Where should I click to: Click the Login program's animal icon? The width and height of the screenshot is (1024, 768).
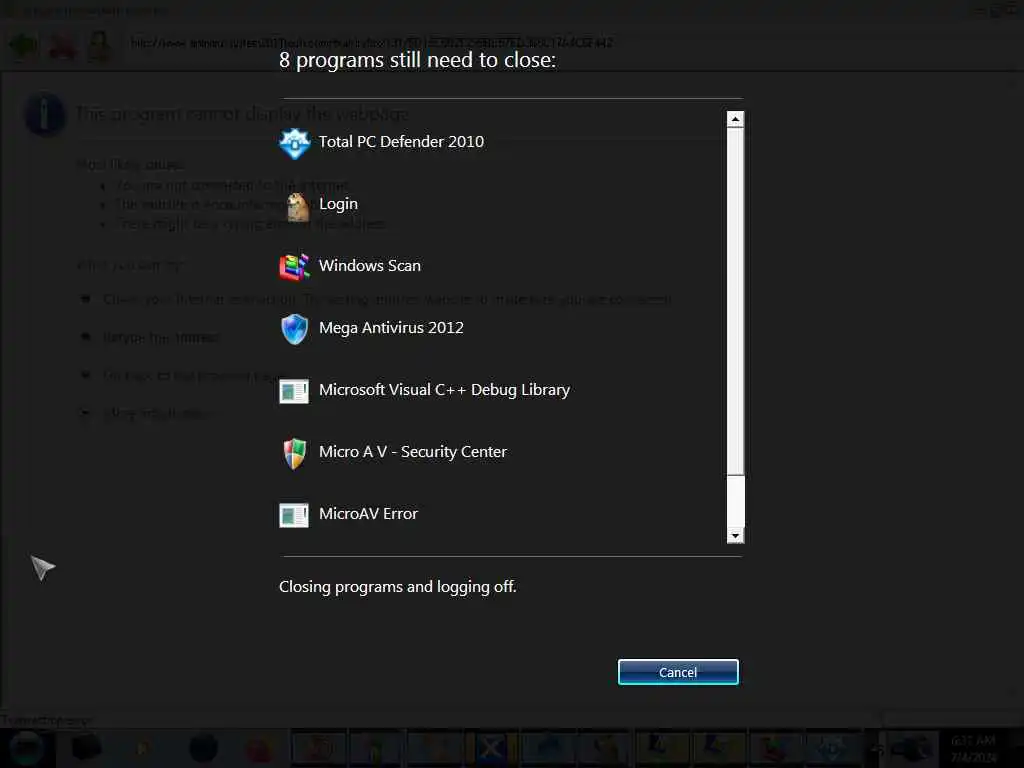pyautogui.click(x=298, y=206)
